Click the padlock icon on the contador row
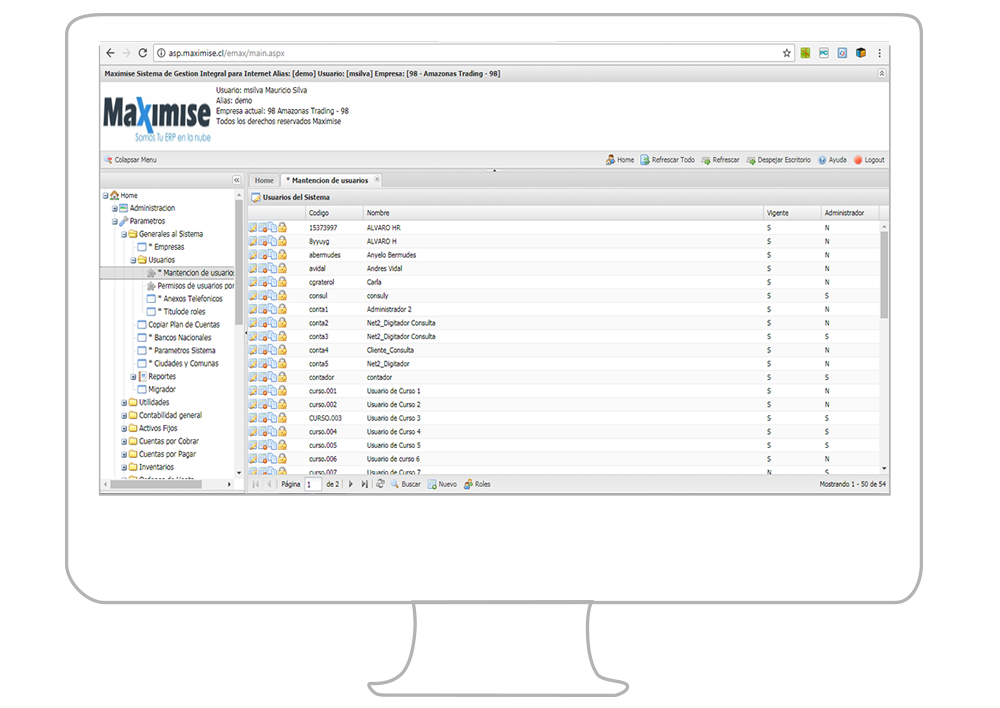1000x708 pixels. [x=281, y=377]
